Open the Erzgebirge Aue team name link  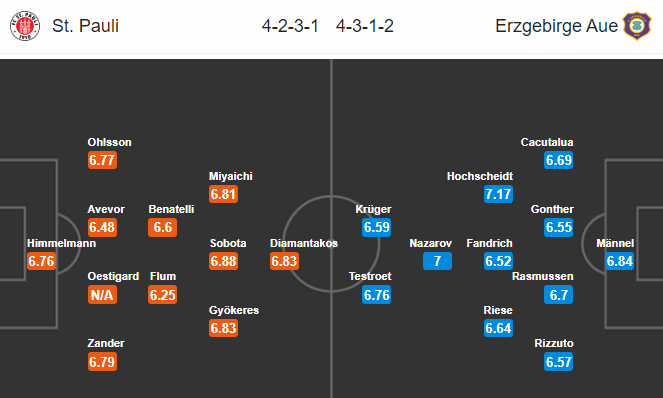[556, 26]
